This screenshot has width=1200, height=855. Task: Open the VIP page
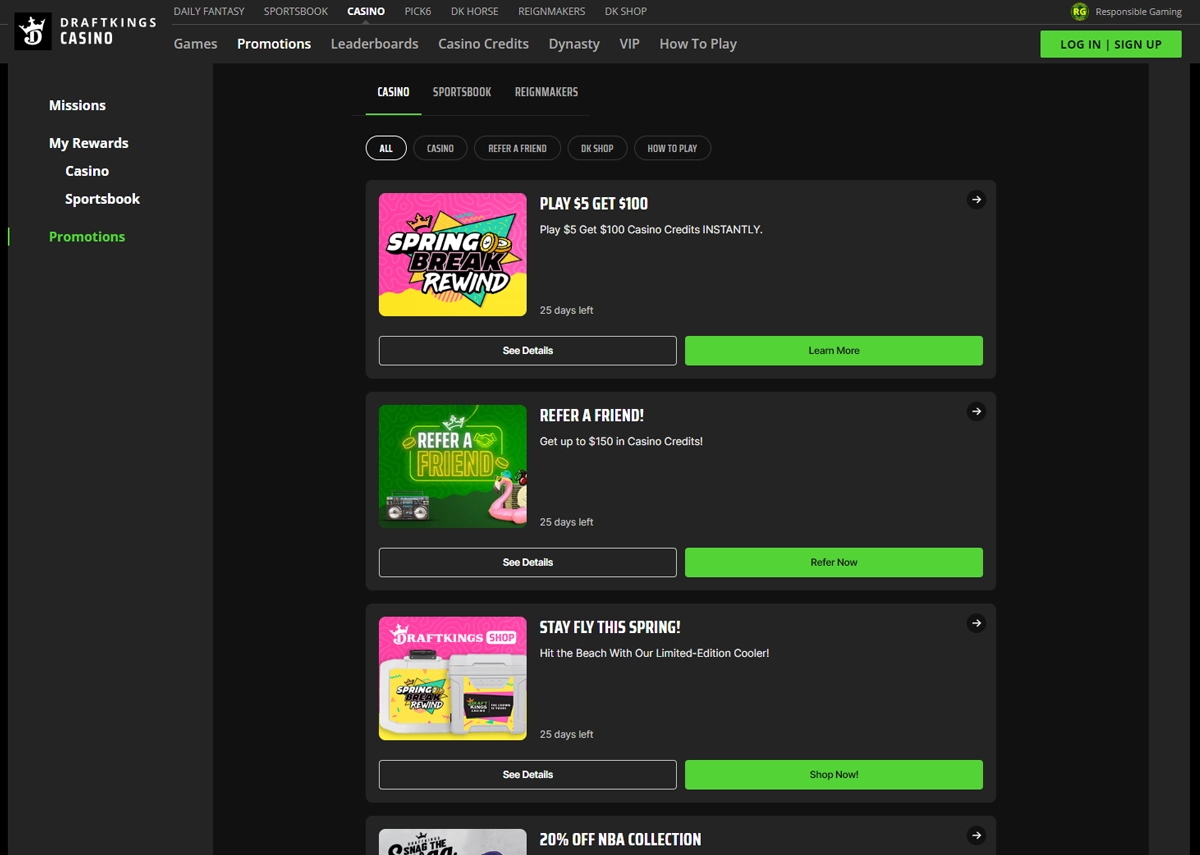tap(629, 44)
